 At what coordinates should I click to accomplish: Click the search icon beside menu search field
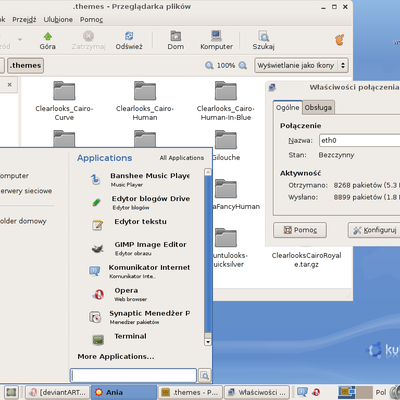(205, 376)
